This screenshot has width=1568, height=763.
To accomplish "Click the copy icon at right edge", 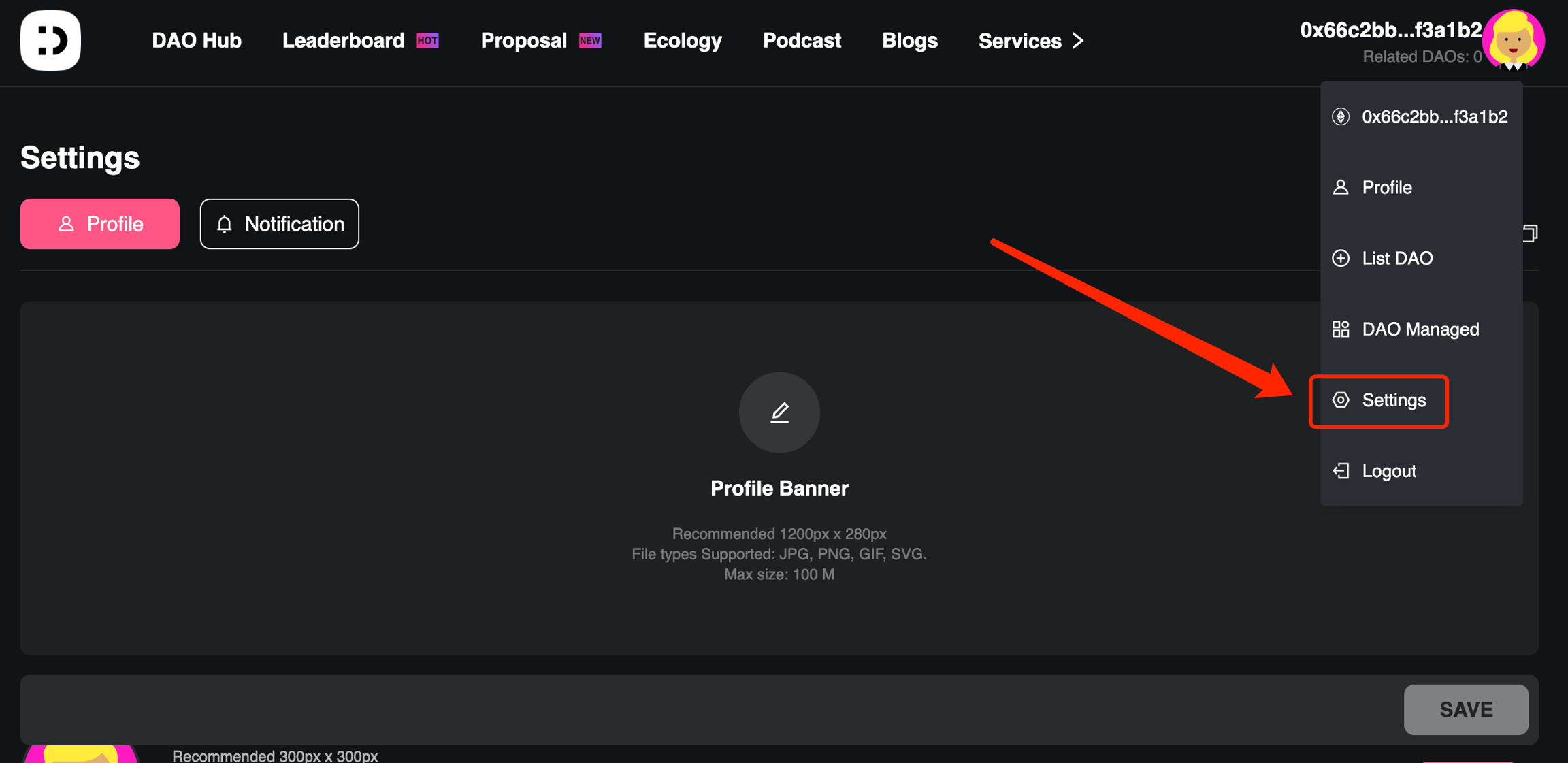I will pos(1530,233).
